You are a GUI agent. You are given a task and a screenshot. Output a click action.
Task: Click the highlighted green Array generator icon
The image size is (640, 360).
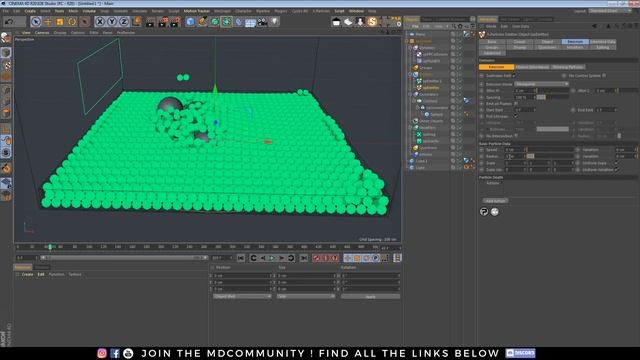tap(227, 22)
